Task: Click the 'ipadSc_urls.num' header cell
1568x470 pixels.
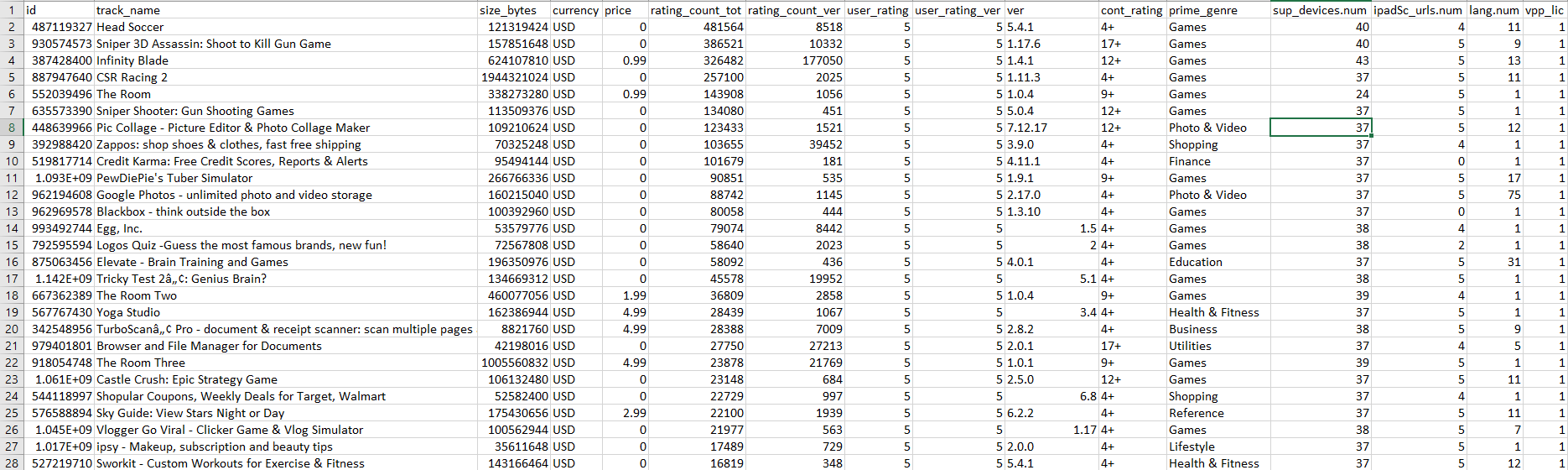Action: click(x=1419, y=10)
